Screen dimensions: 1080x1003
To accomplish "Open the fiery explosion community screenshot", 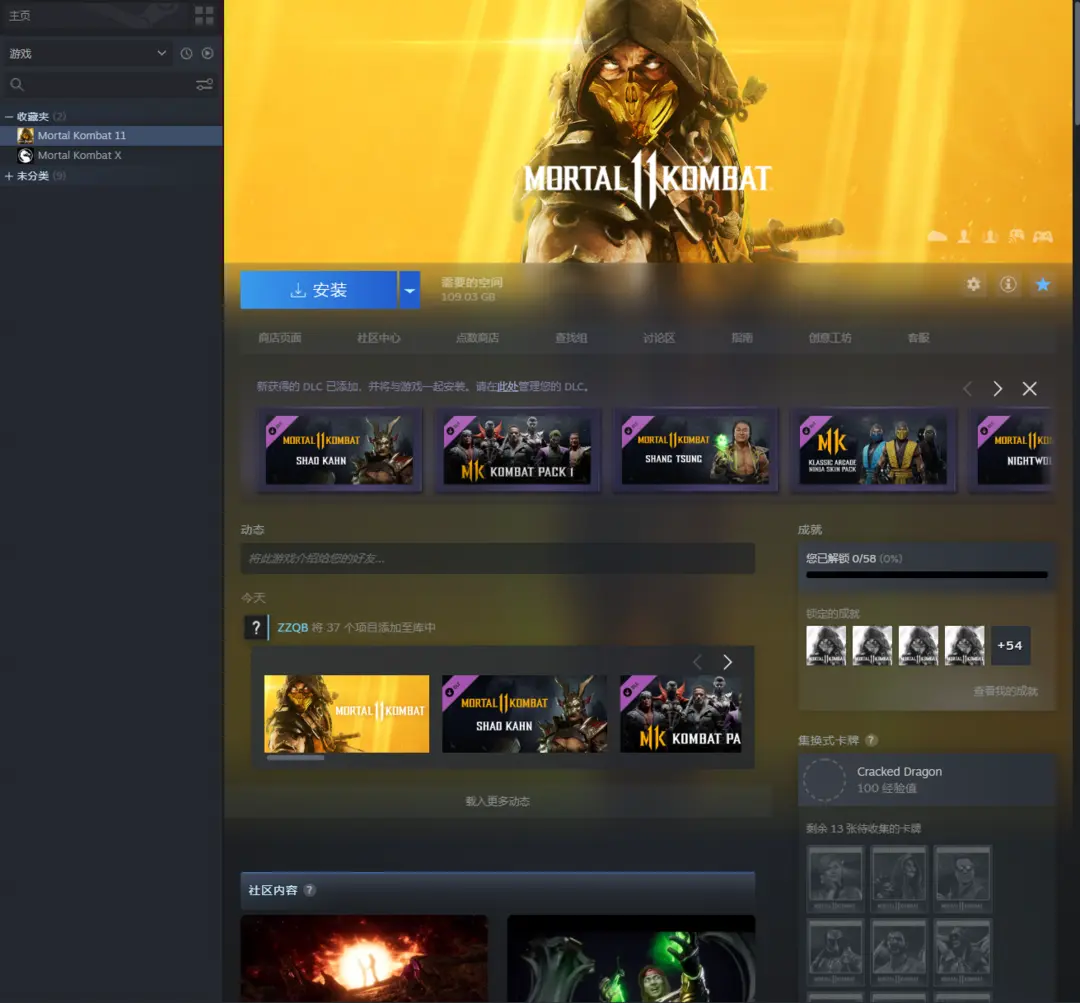I will pyautogui.click(x=364, y=959).
